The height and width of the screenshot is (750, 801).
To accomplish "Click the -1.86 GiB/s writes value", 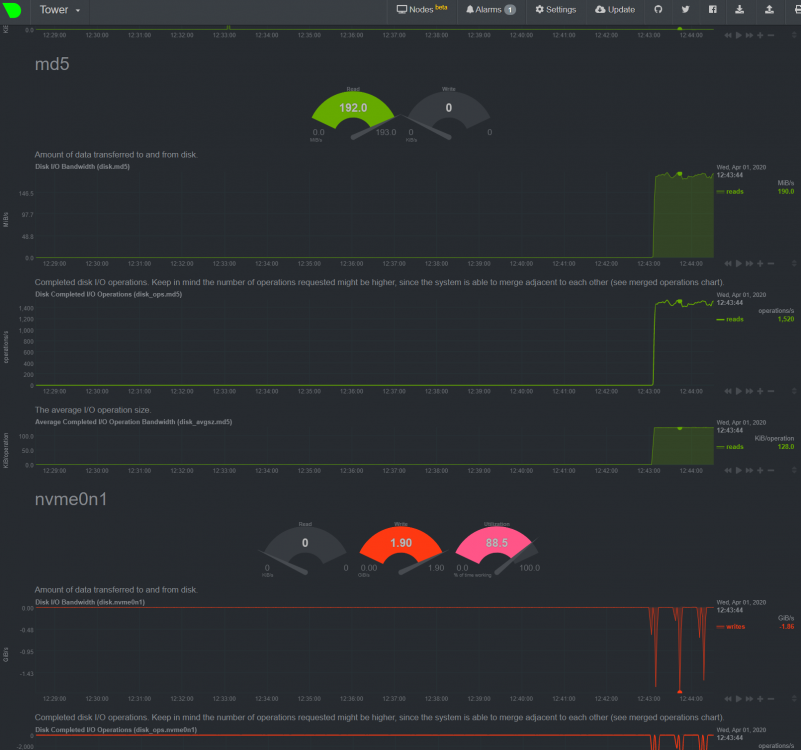I will tap(787, 627).
